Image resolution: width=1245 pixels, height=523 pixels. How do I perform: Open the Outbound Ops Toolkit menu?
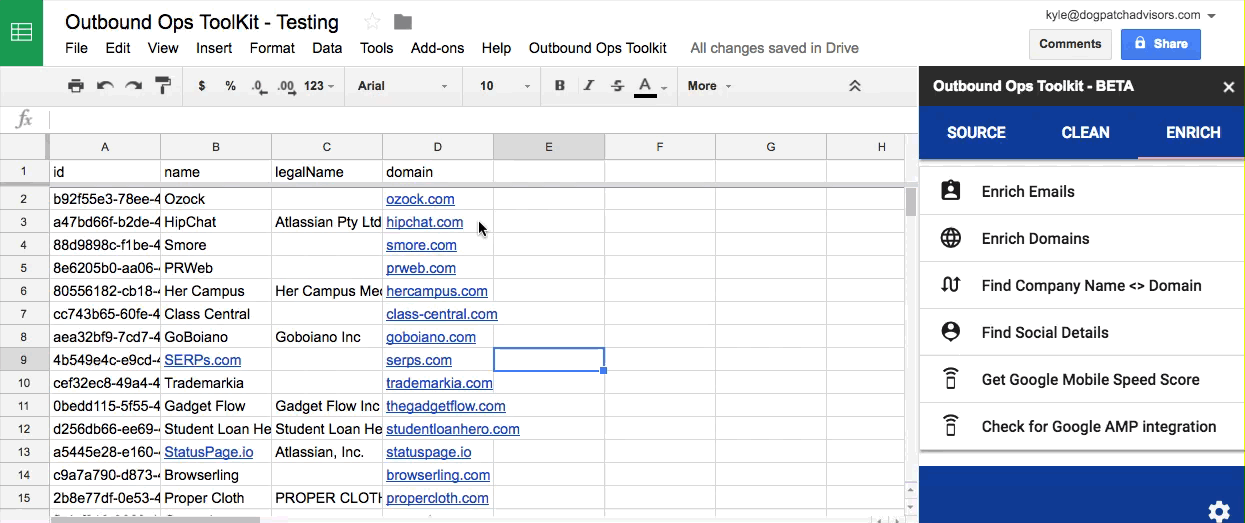click(598, 48)
